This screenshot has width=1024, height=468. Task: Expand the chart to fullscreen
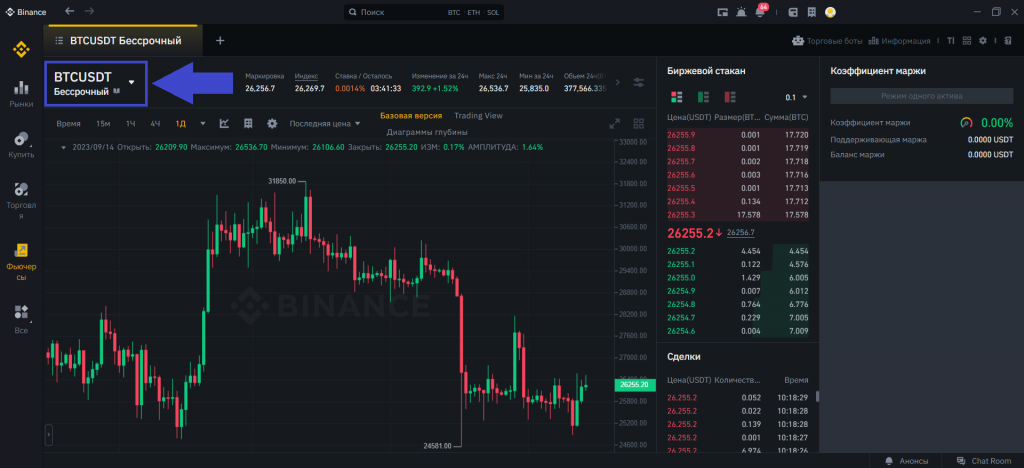click(x=614, y=123)
